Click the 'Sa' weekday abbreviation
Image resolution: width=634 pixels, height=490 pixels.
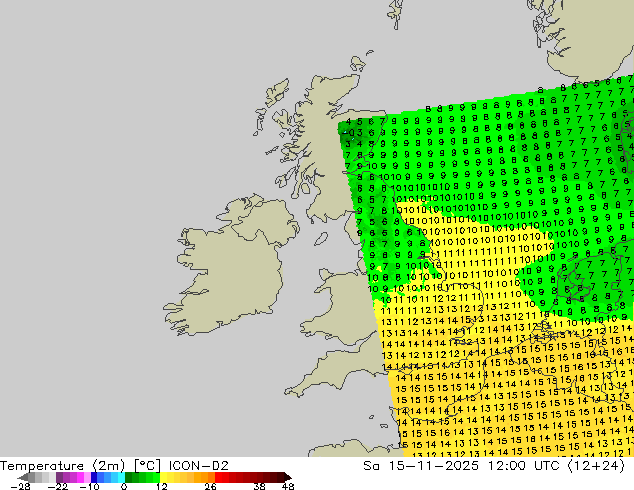371,466
